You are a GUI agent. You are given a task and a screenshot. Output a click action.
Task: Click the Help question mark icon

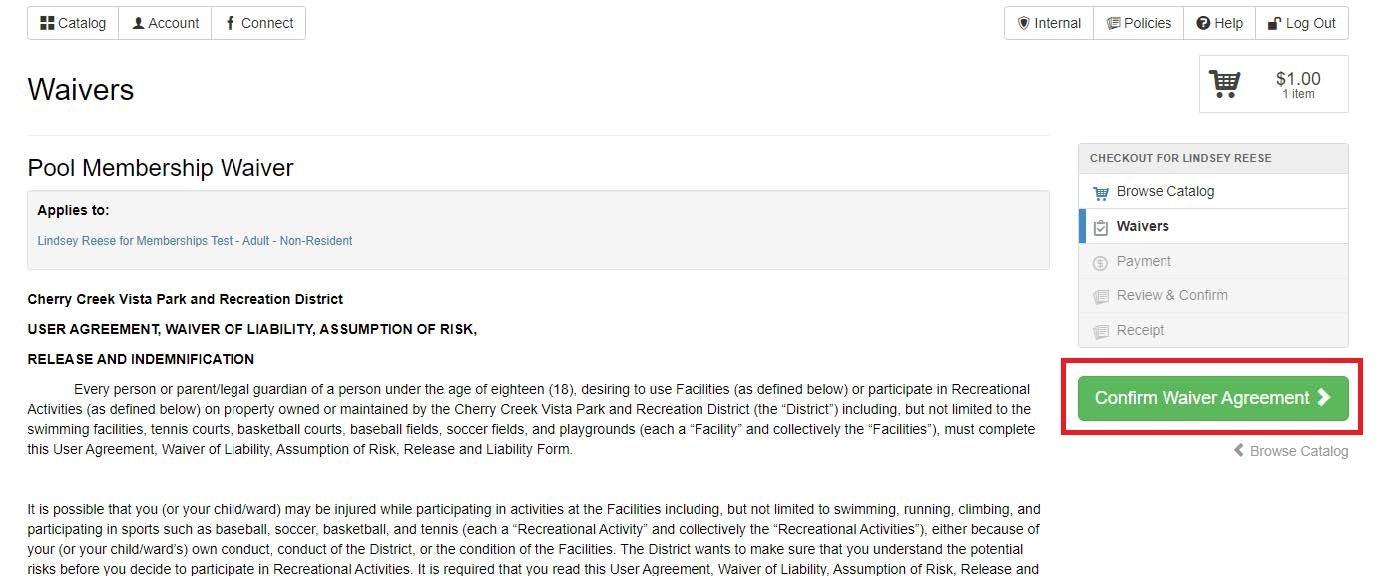tap(1203, 23)
